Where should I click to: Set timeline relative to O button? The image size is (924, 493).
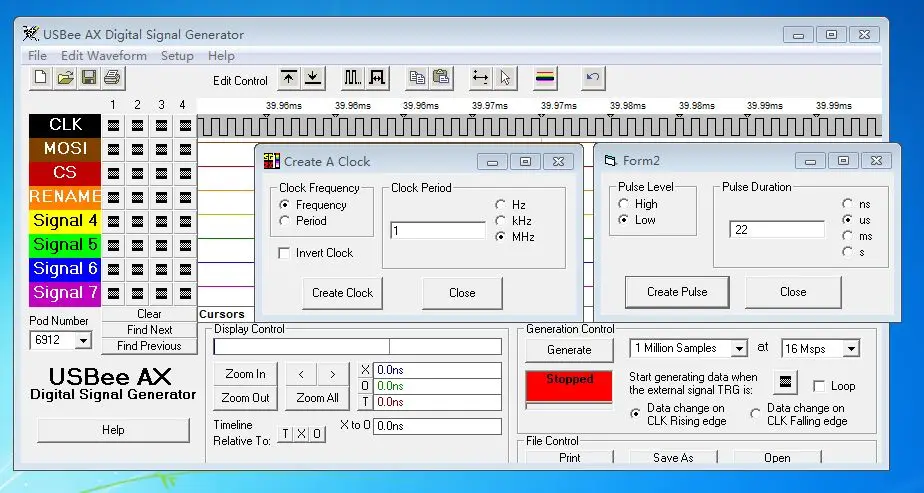317,434
